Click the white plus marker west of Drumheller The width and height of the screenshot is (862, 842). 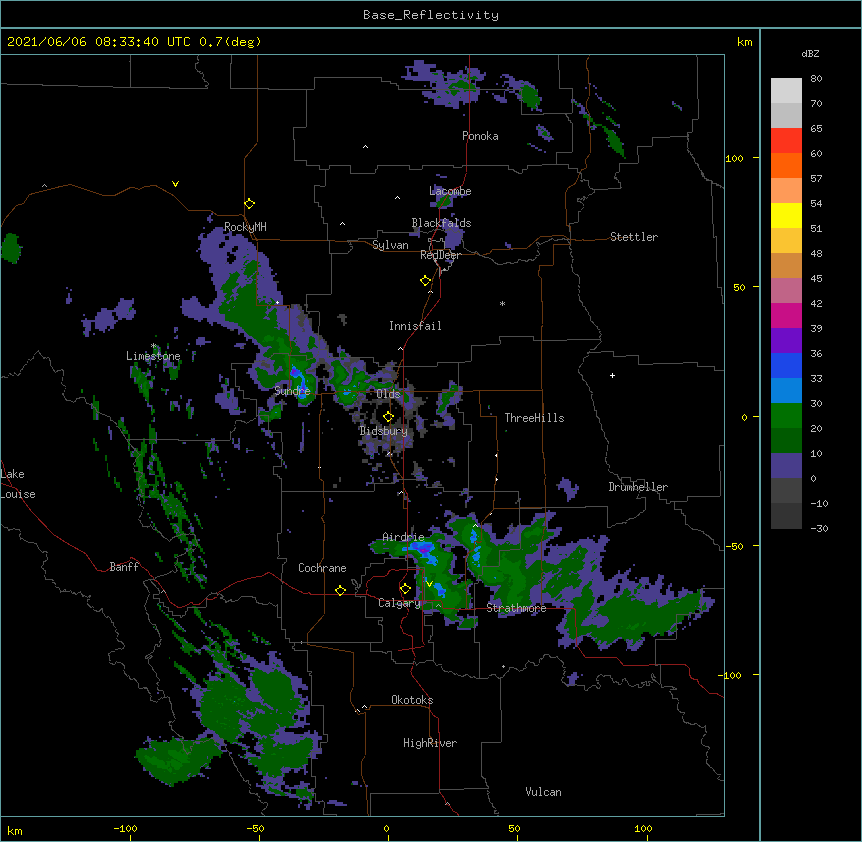click(x=612, y=375)
